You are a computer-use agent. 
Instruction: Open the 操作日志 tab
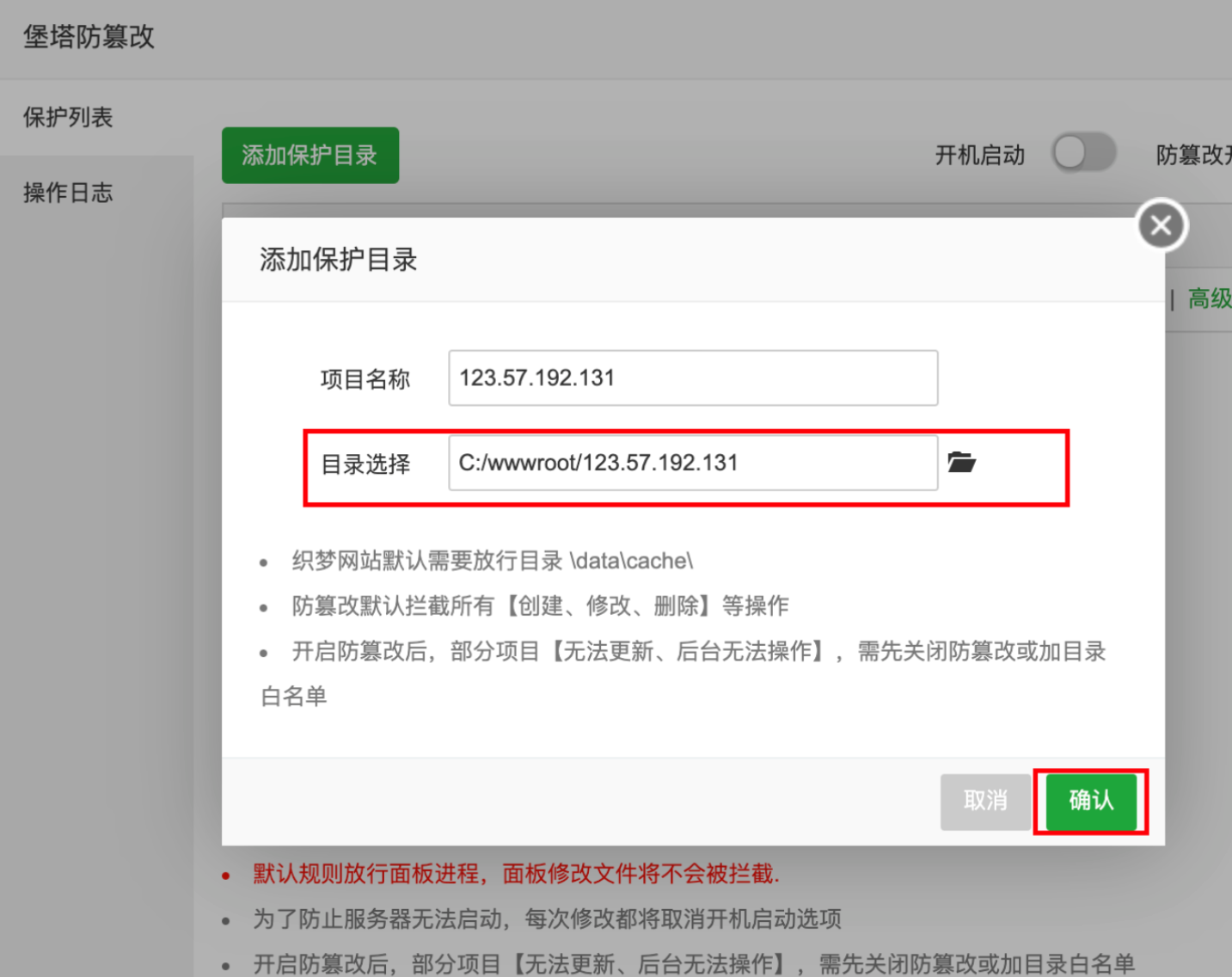click(x=68, y=193)
